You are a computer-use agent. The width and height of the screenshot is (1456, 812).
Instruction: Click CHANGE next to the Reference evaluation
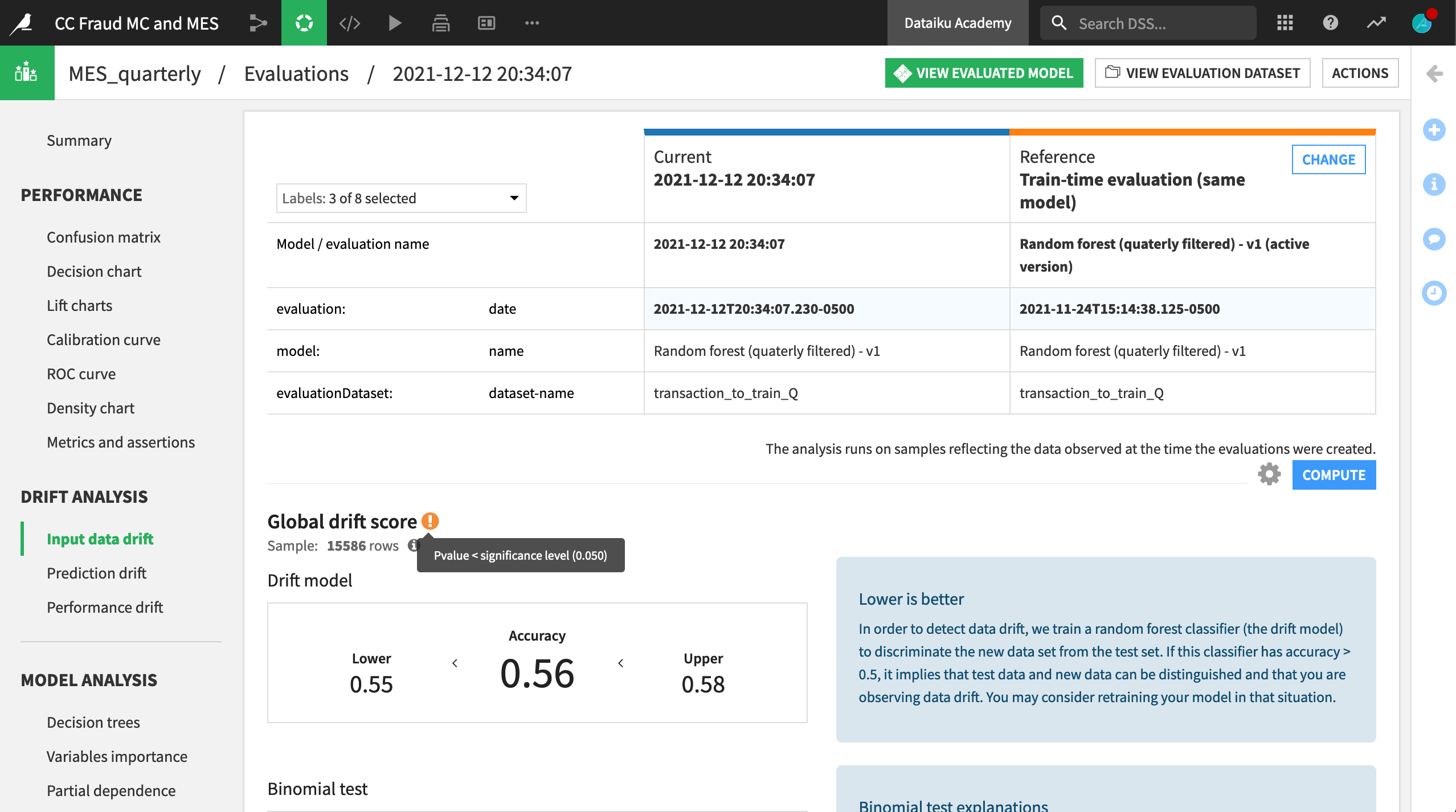point(1328,159)
